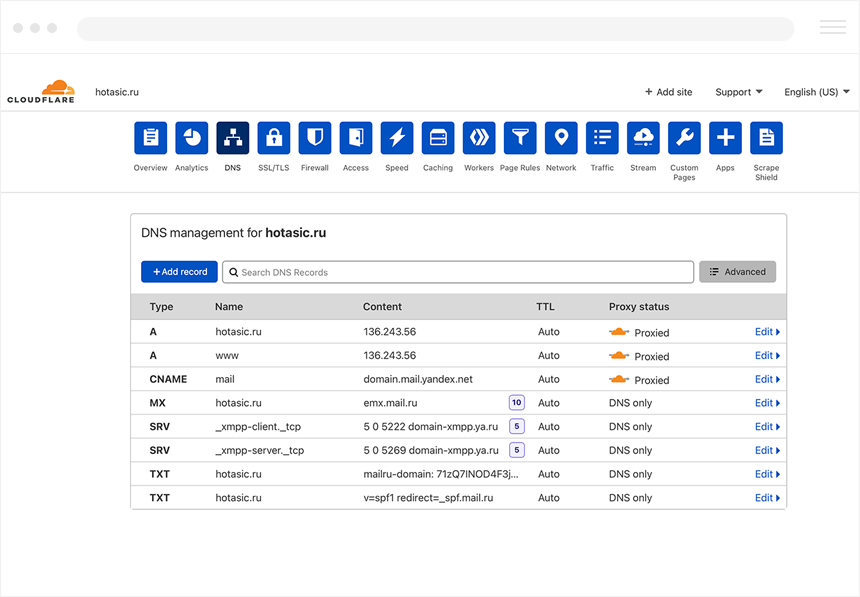This screenshot has width=860, height=597.
Task: Select the DNS network icon
Action: (233, 138)
